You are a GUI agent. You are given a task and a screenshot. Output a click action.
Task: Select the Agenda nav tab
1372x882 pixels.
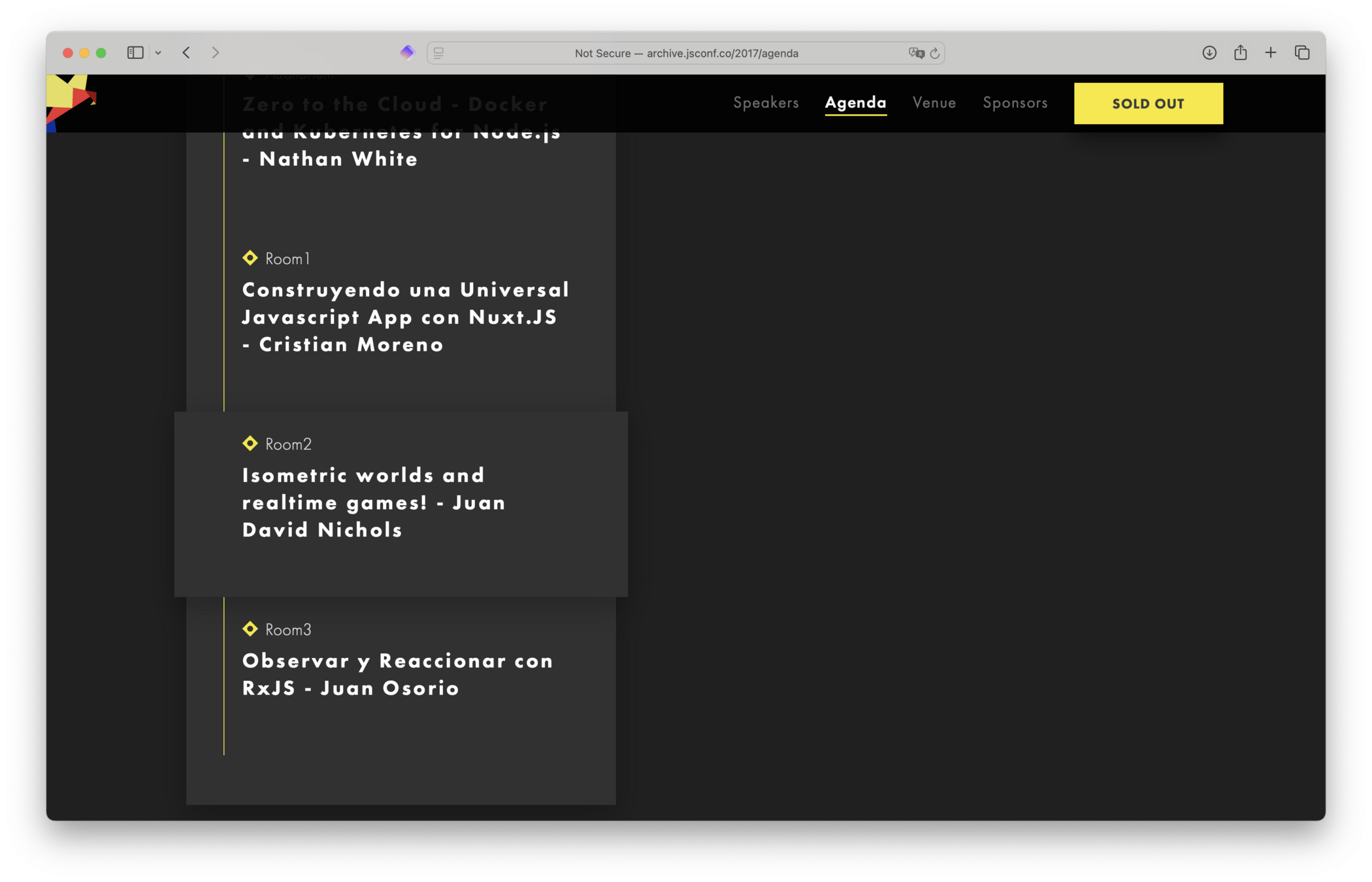click(x=855, y=103)
